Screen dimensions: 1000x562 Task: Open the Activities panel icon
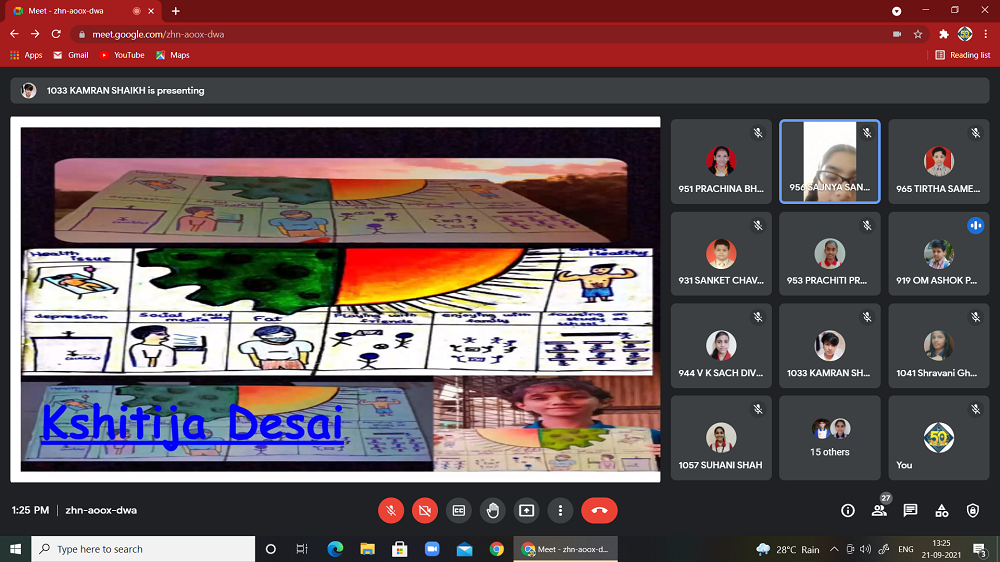click(x=942, y=510)
